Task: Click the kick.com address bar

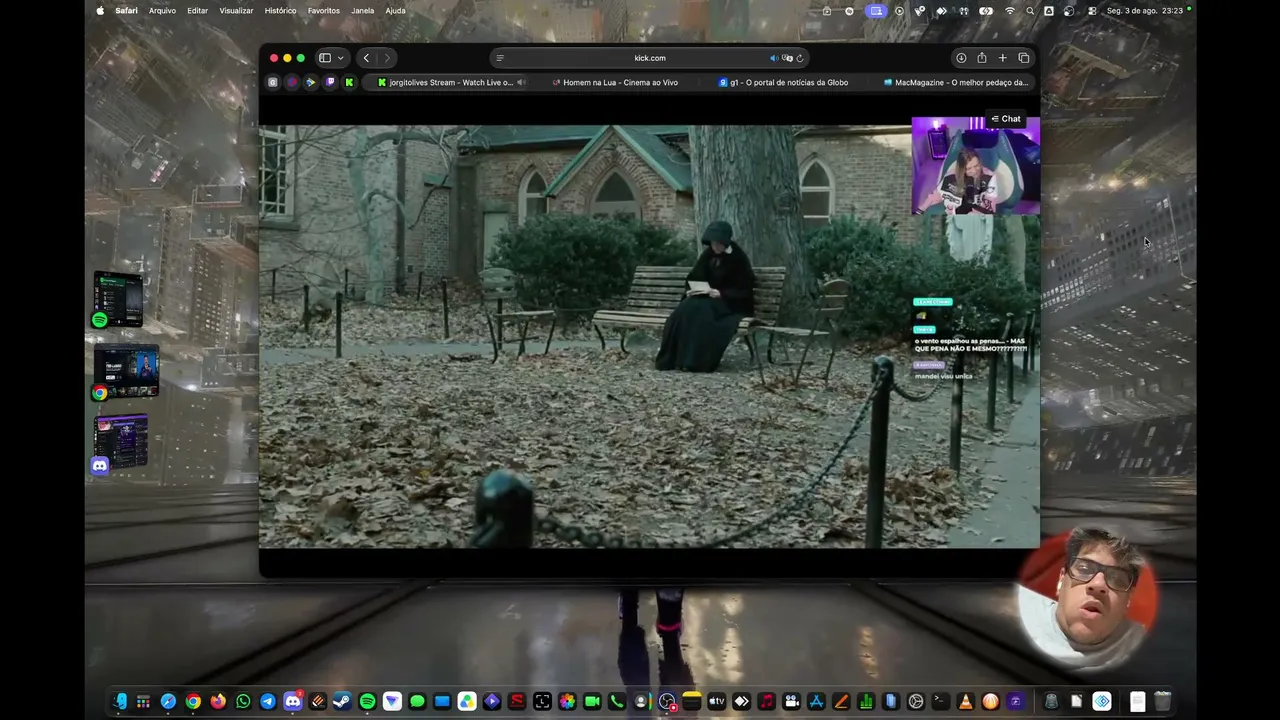Action: (x=650, y=58)
